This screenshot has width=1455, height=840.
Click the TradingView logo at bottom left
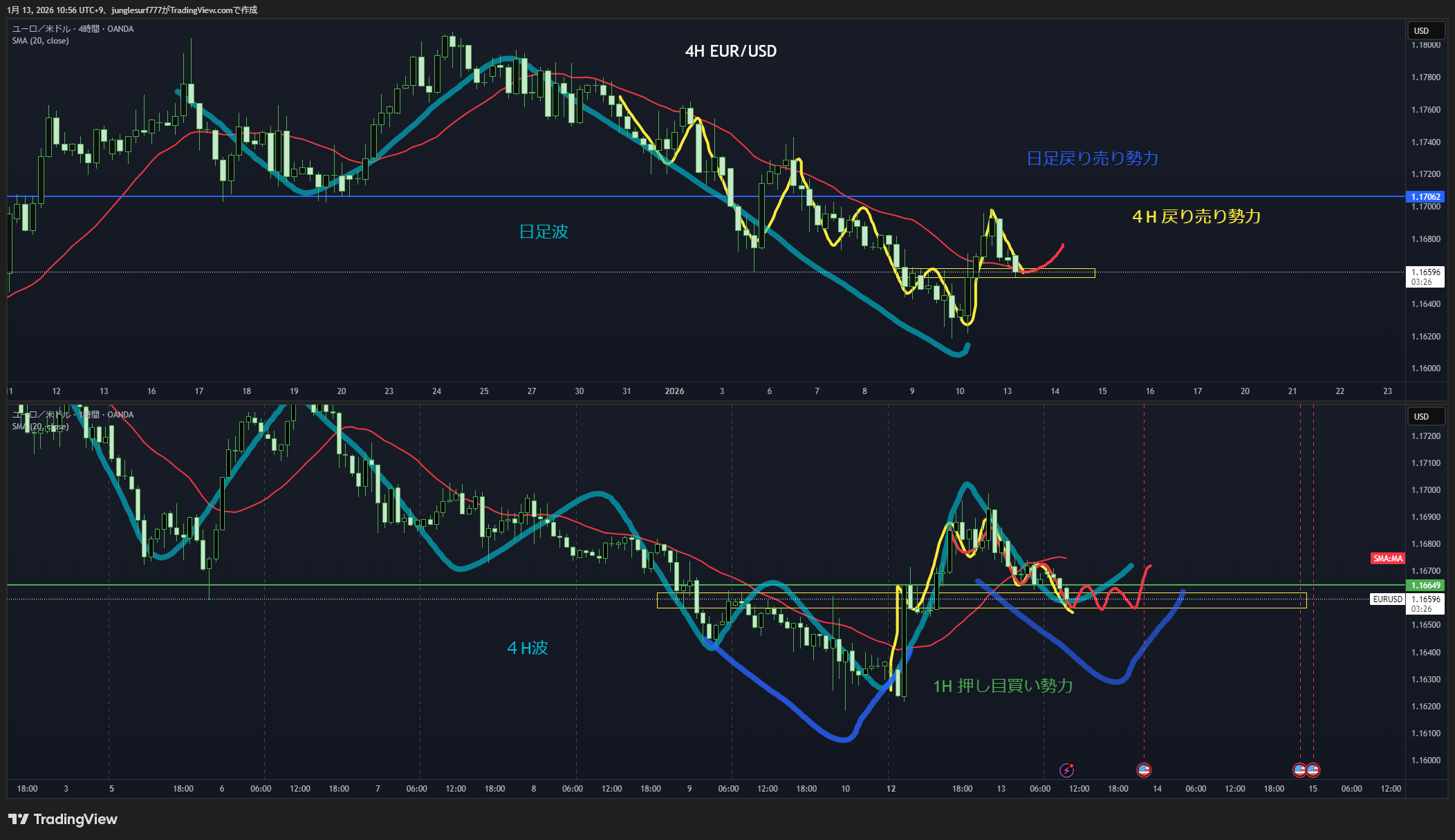(63, 819)
